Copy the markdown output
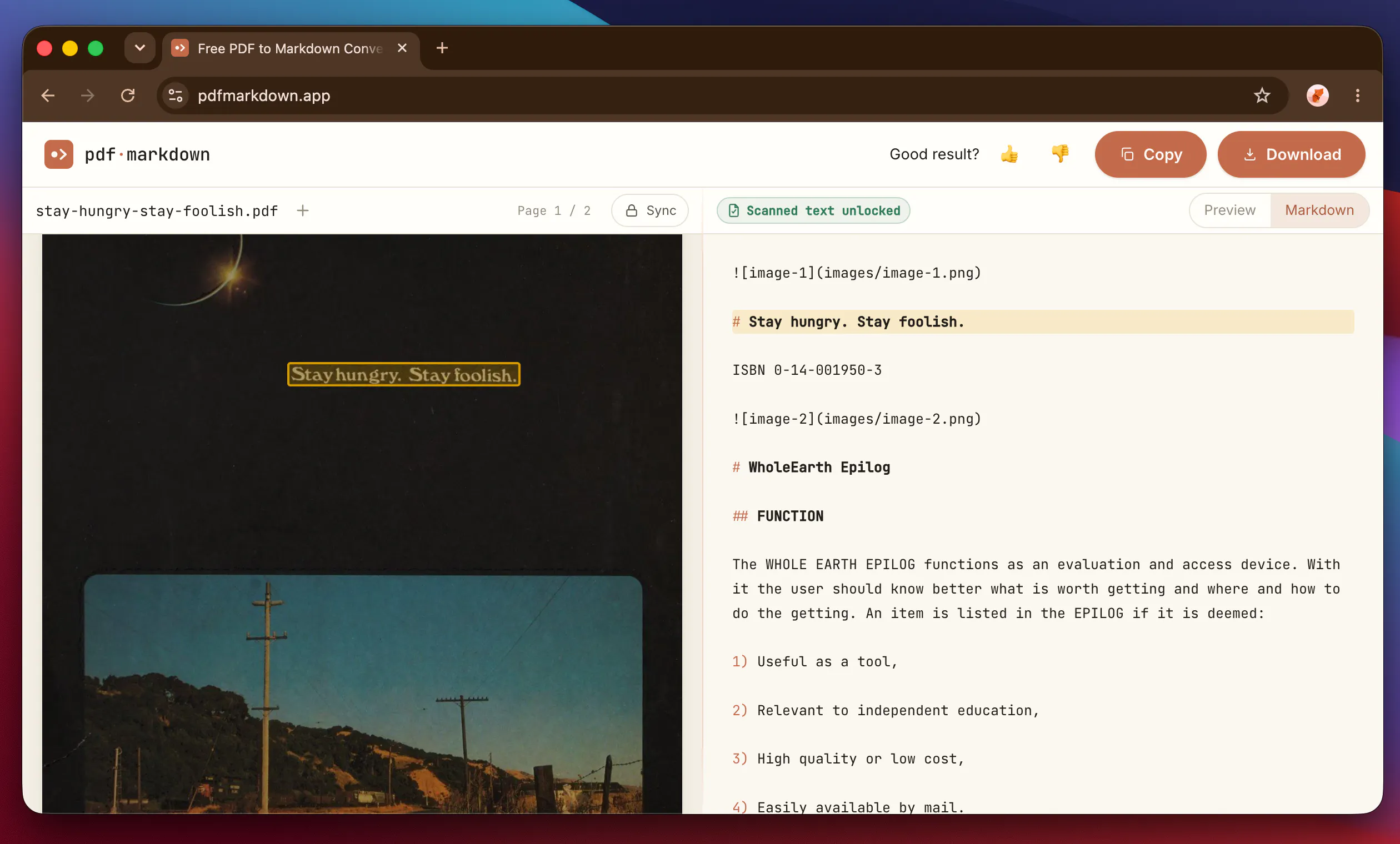Screen dimensions: 1400x844 pyautogui.click(x=1151, y=154)
